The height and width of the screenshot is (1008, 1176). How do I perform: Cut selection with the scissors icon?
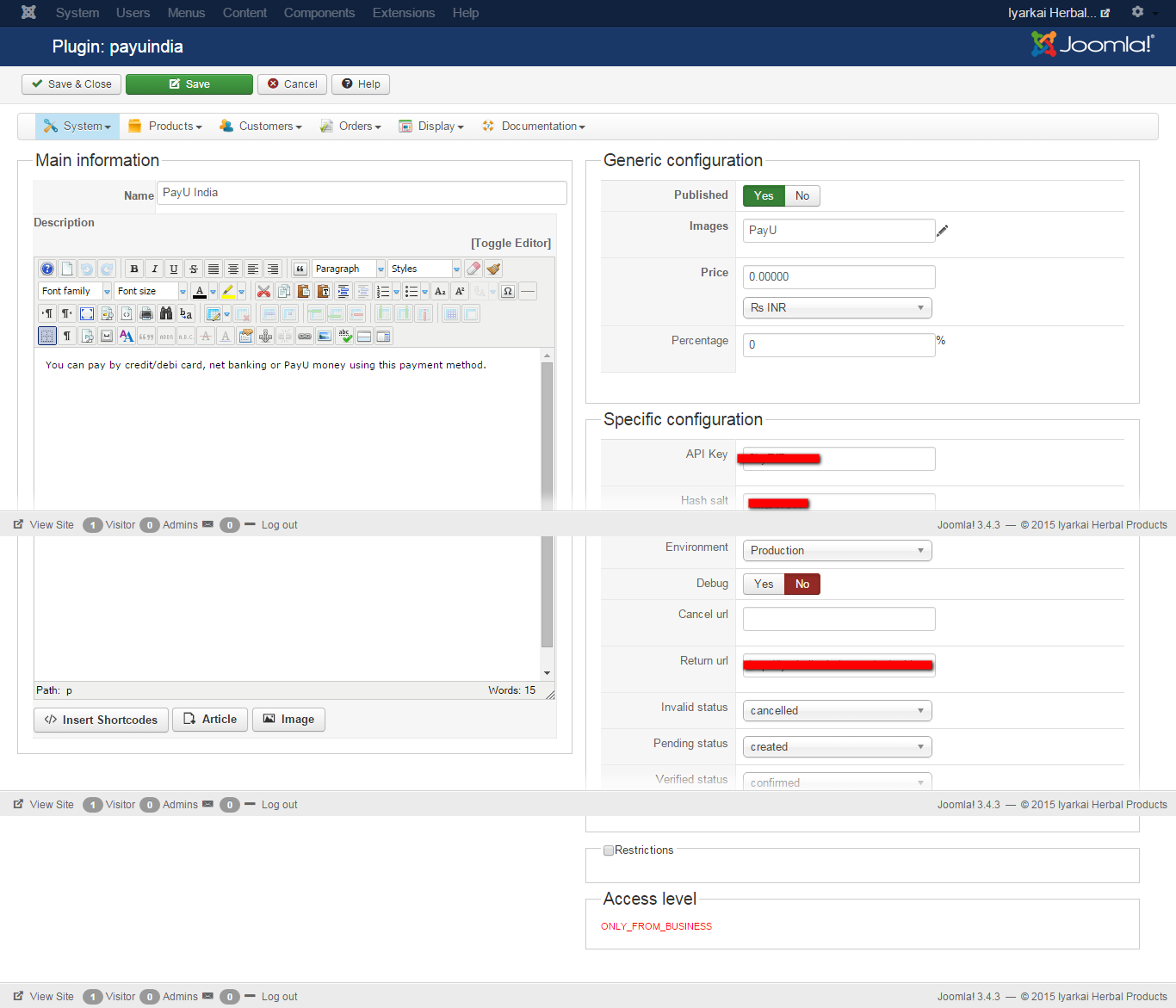click(x=264, y=291)
